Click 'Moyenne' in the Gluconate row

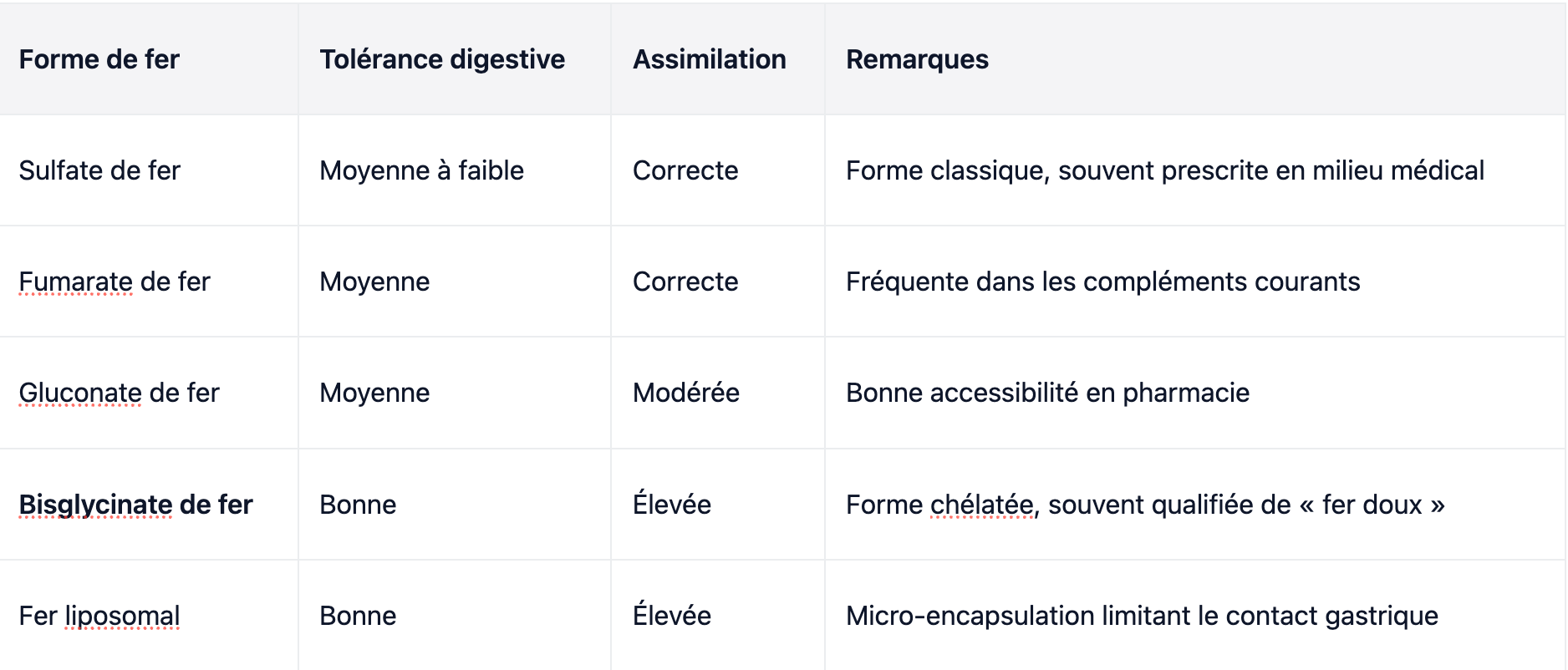(374, 393)
